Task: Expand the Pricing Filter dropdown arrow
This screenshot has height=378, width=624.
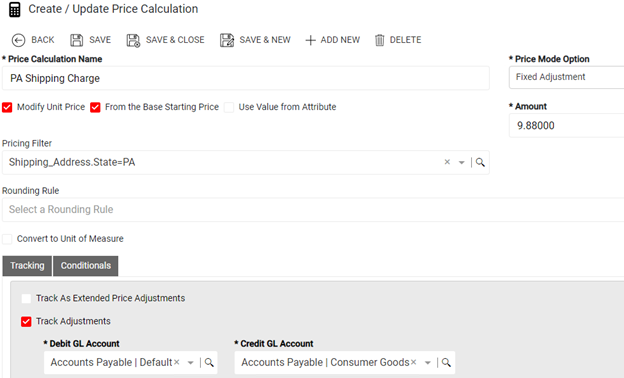Action: (x=462, y=162)
